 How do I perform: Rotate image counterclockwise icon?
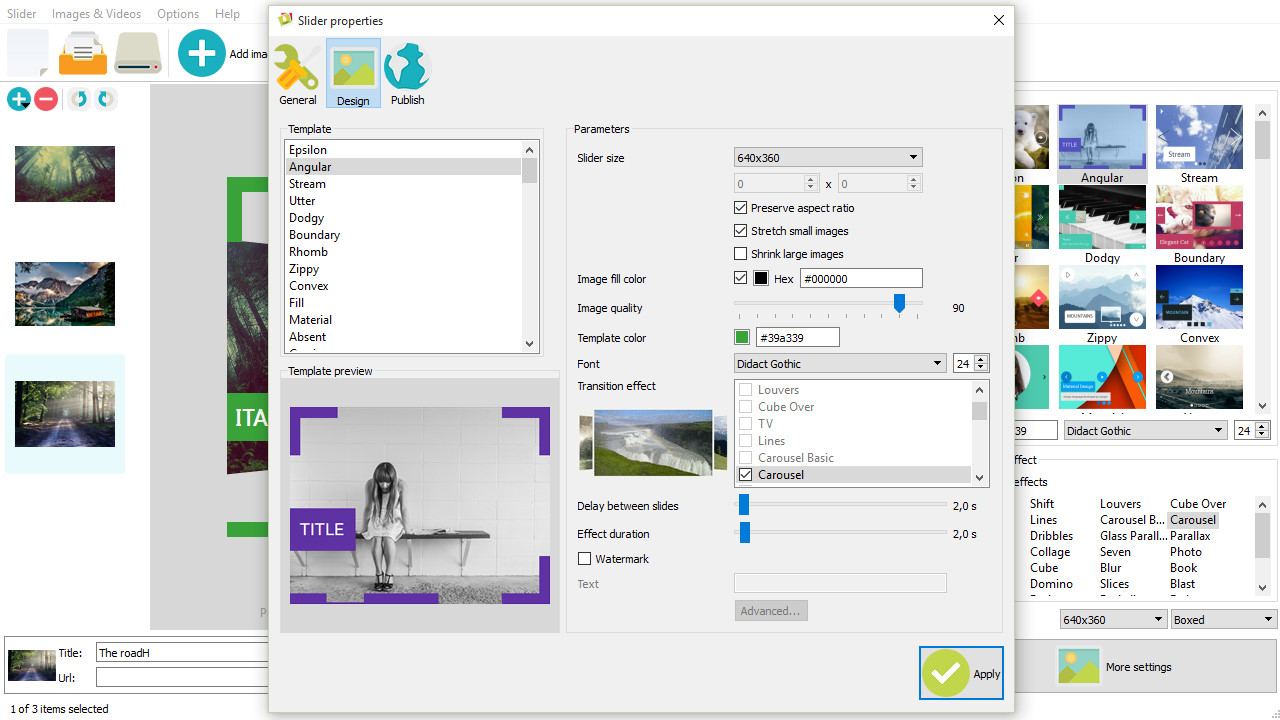click(78, 99)
